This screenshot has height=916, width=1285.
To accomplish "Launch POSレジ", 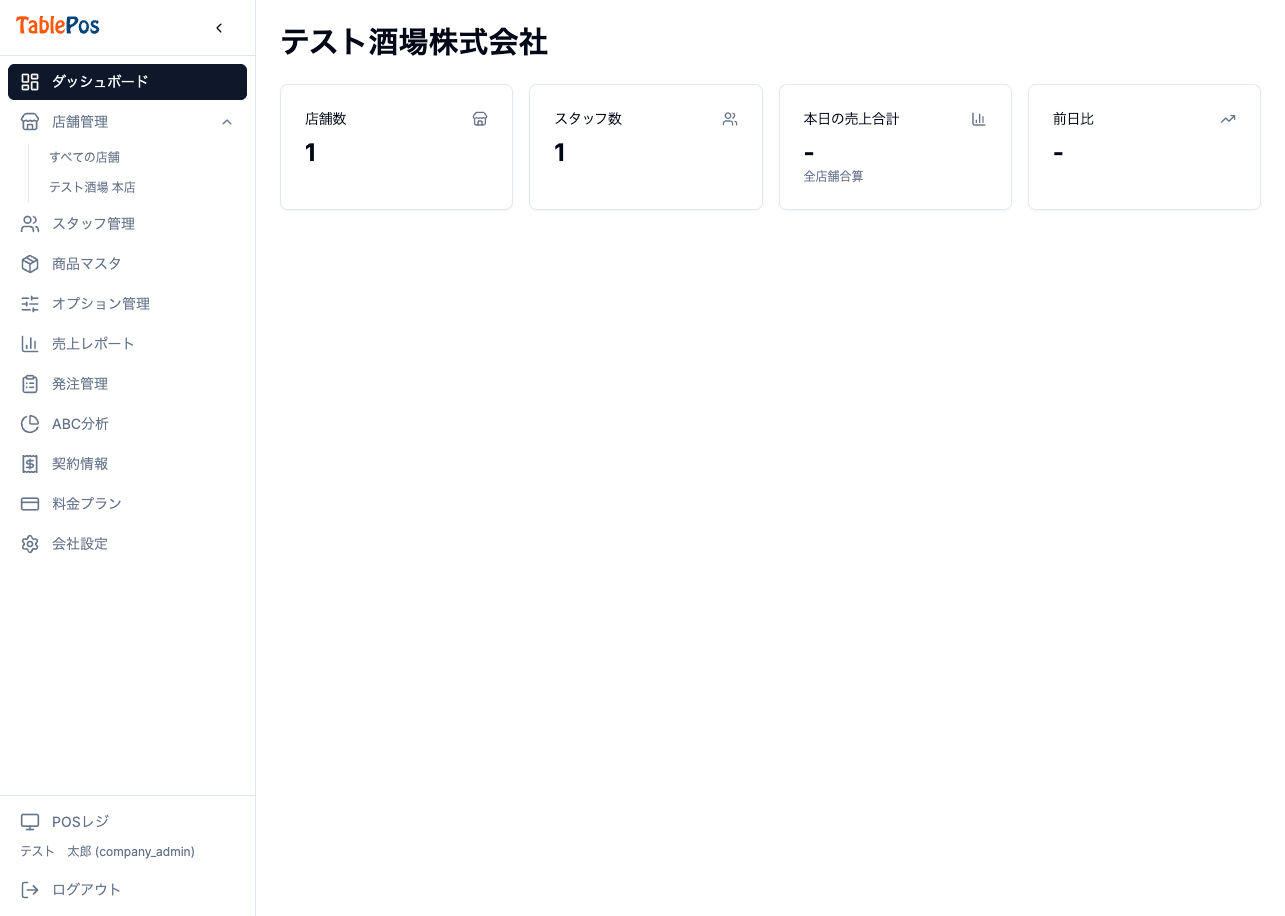I will point(127,822).
